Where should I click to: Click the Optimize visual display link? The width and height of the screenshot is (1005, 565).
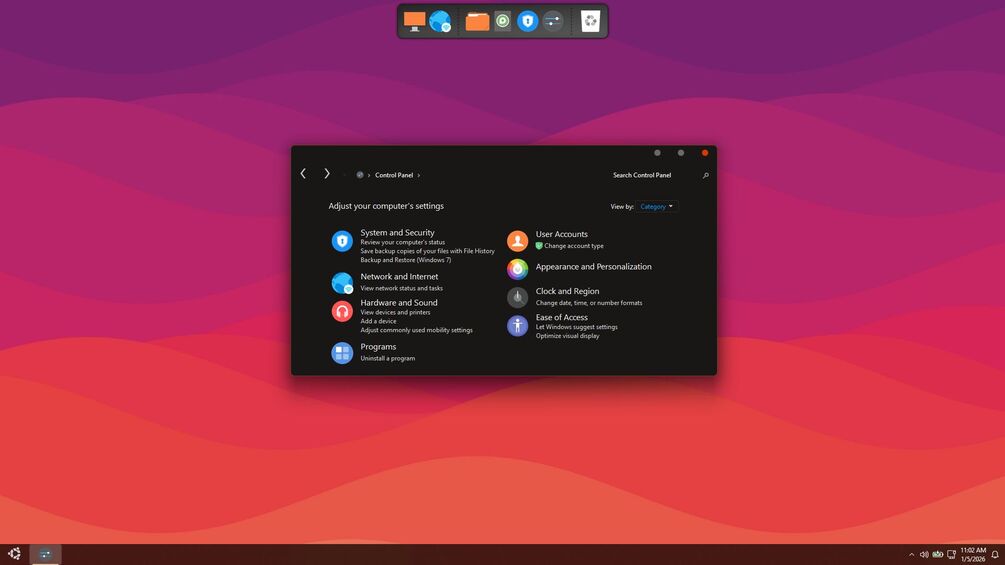click(568, 336)
